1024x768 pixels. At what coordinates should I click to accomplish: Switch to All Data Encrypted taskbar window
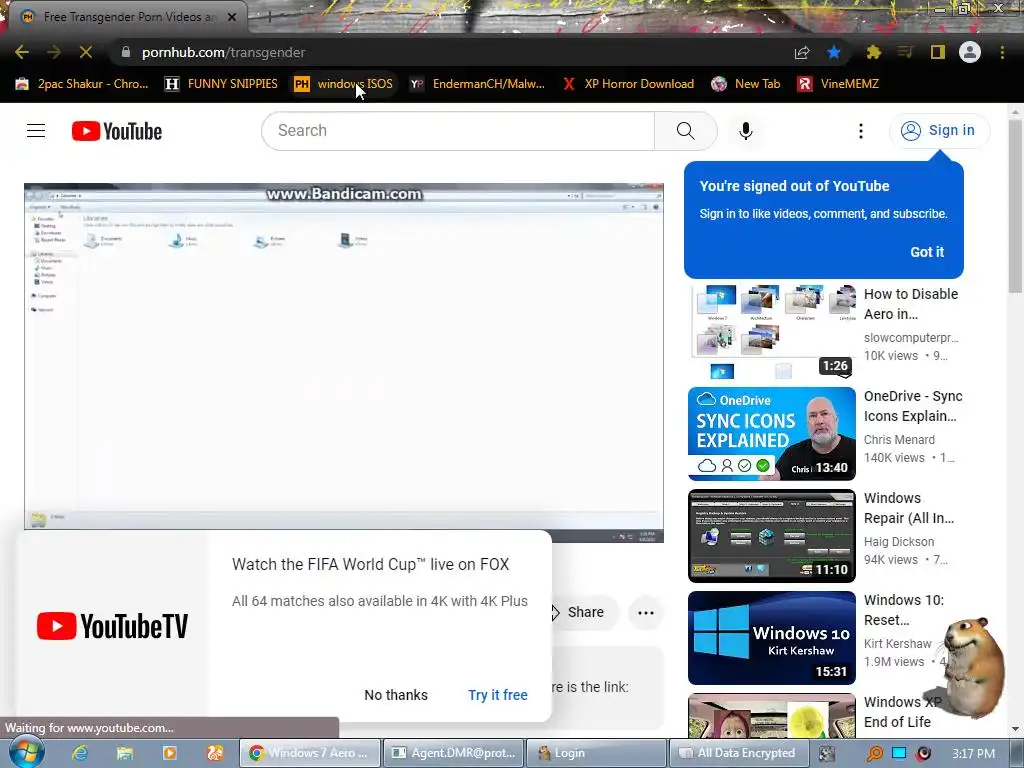740,753
